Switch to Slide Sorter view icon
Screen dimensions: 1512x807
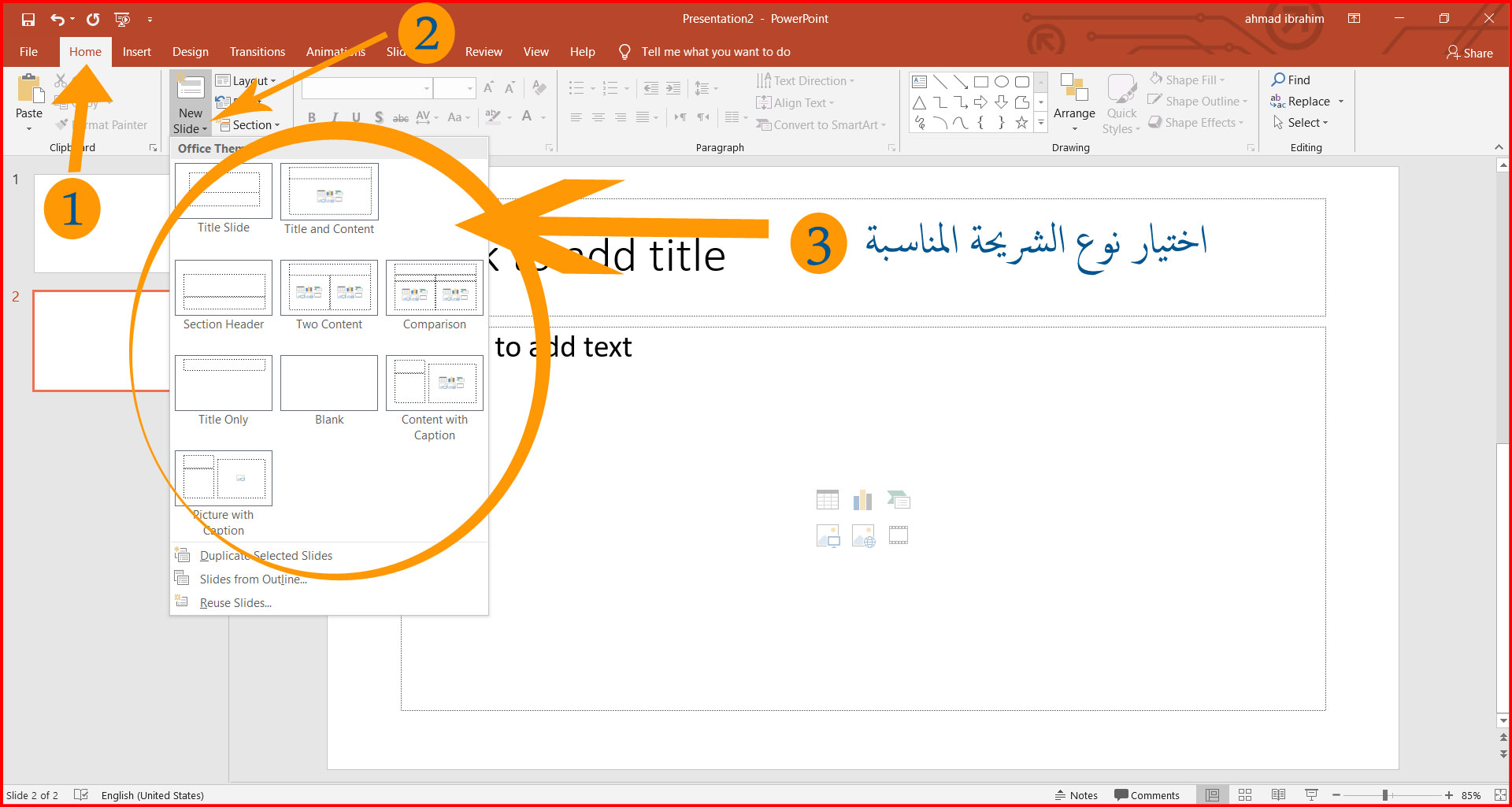point(1245,795)
